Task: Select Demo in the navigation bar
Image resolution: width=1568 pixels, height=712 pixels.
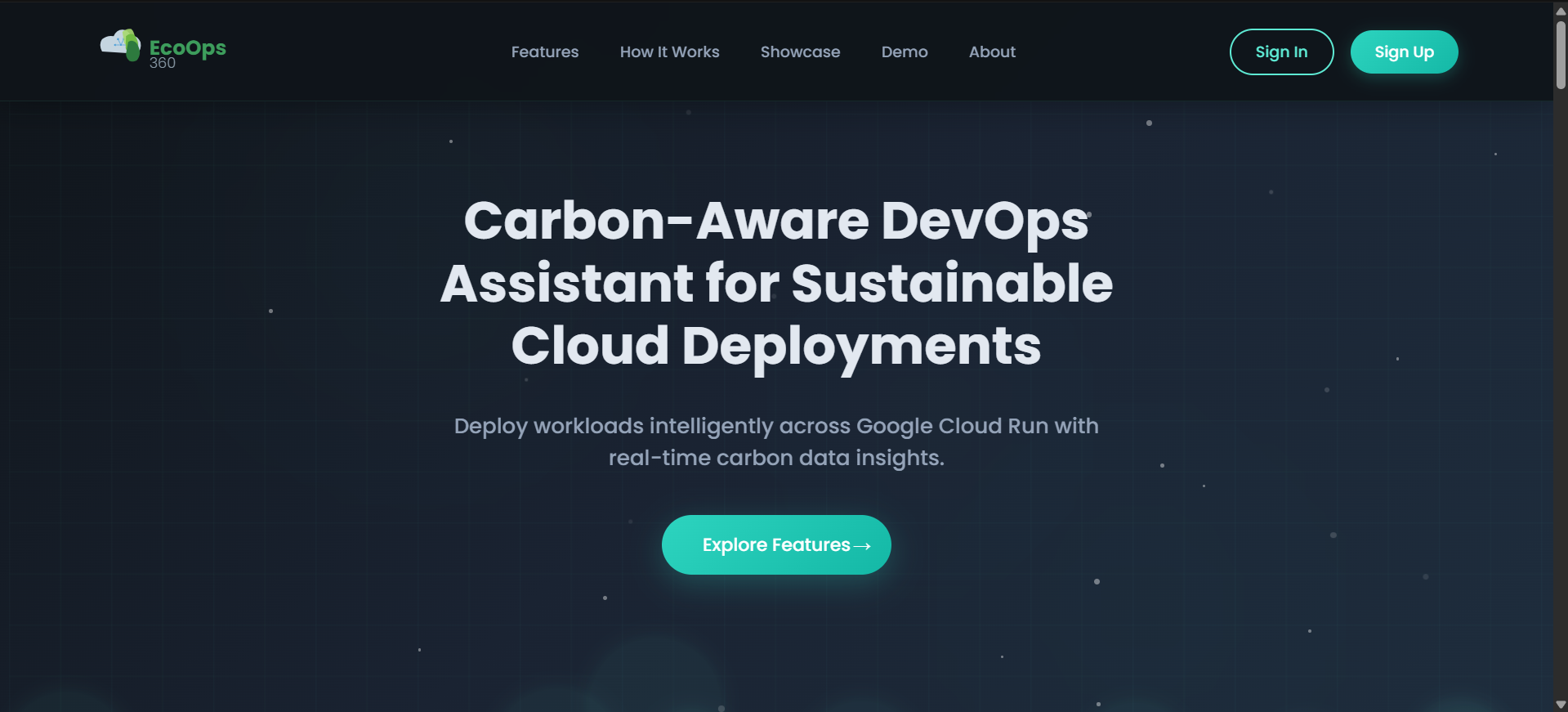Action: point(905,51)
